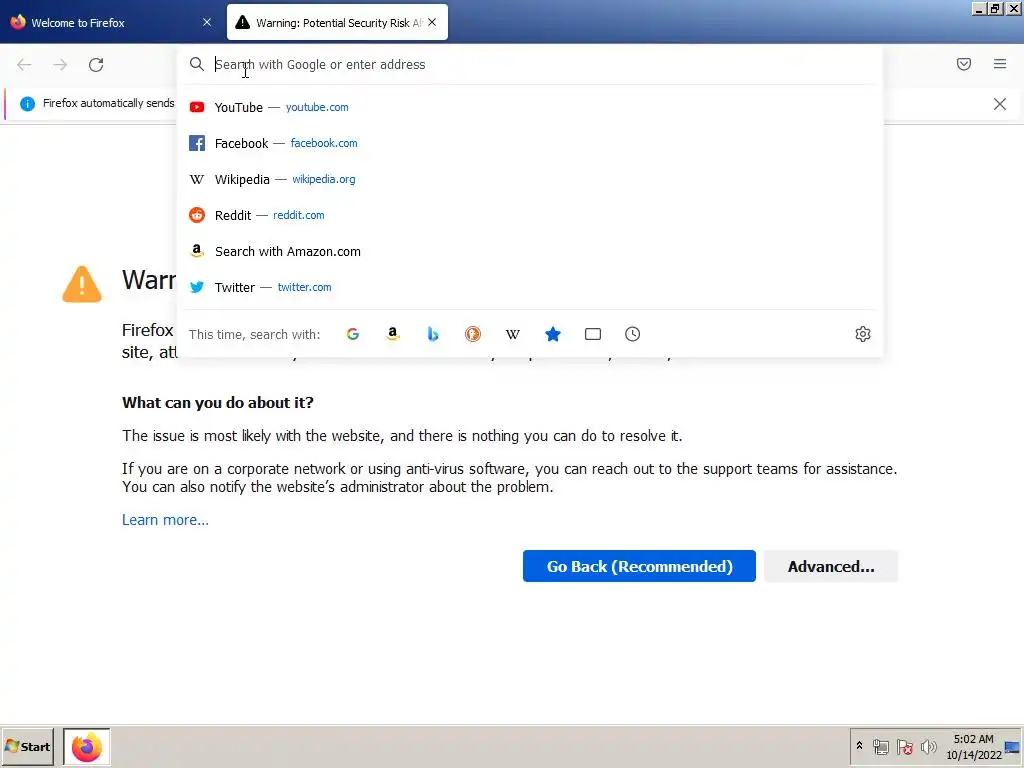Click Firefox taskbar button

[87, 746]
